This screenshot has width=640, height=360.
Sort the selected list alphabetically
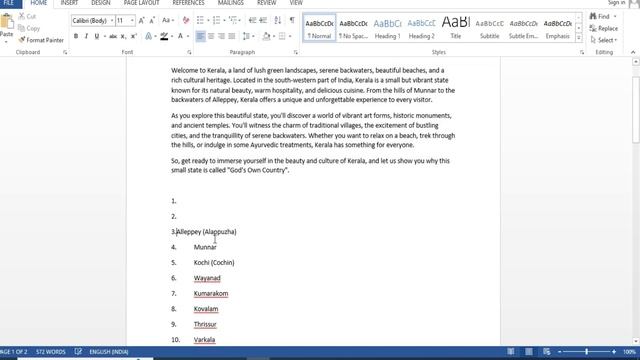pyautogui.click(x=278, y=20)
